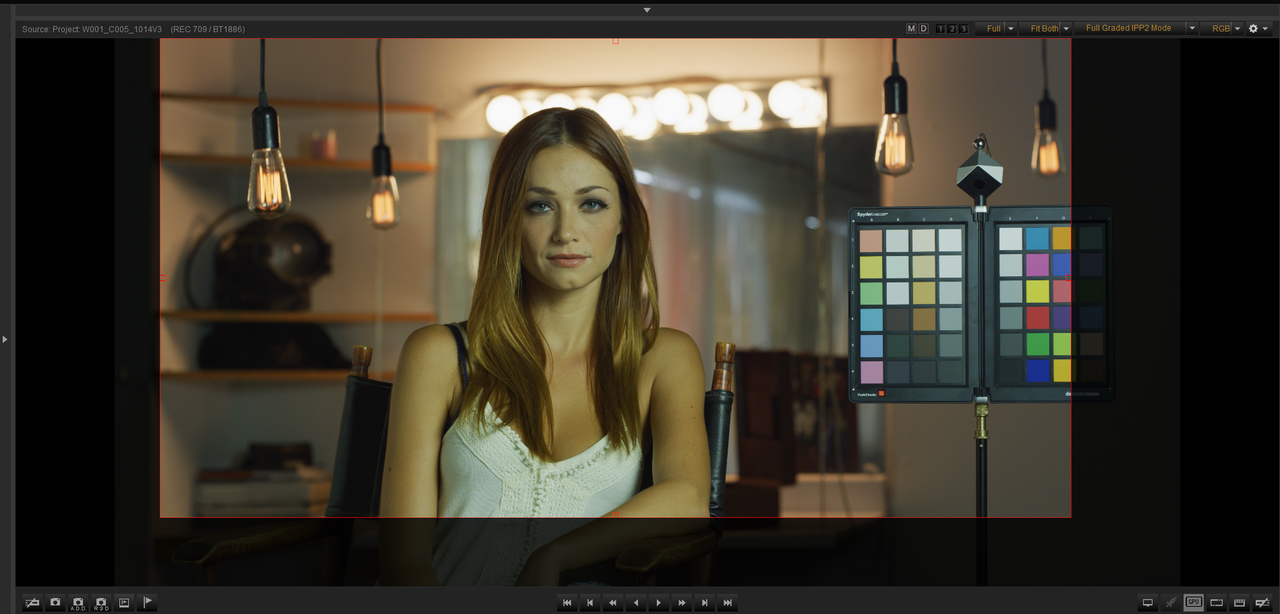Open the viewer settings gear menu
The width and height of the screenshot is (1280, 614).
pos(1257,29)
